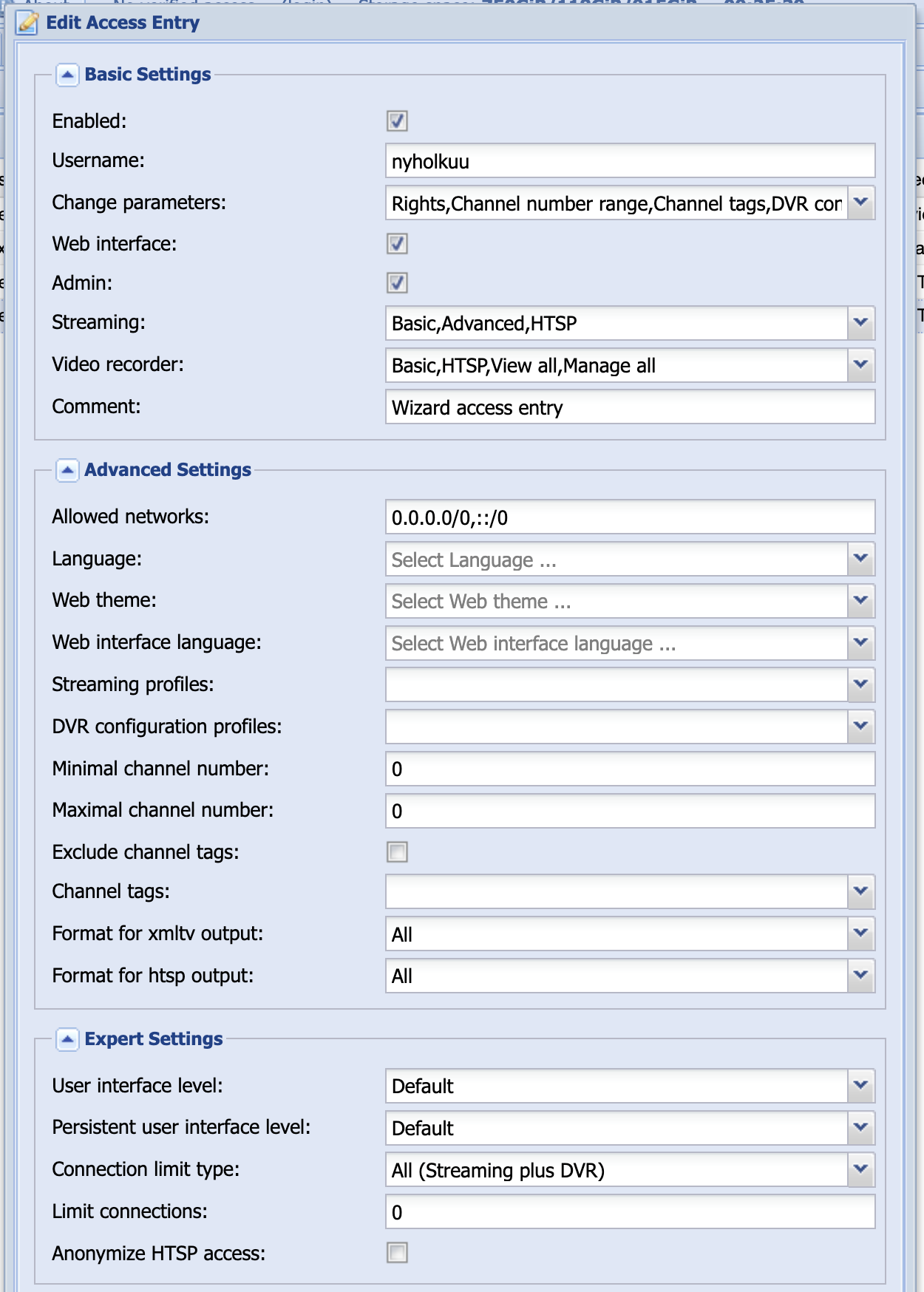The image size is (924, 1292).
Task: Collapse the Expert Settings section
Action: 67,1039
